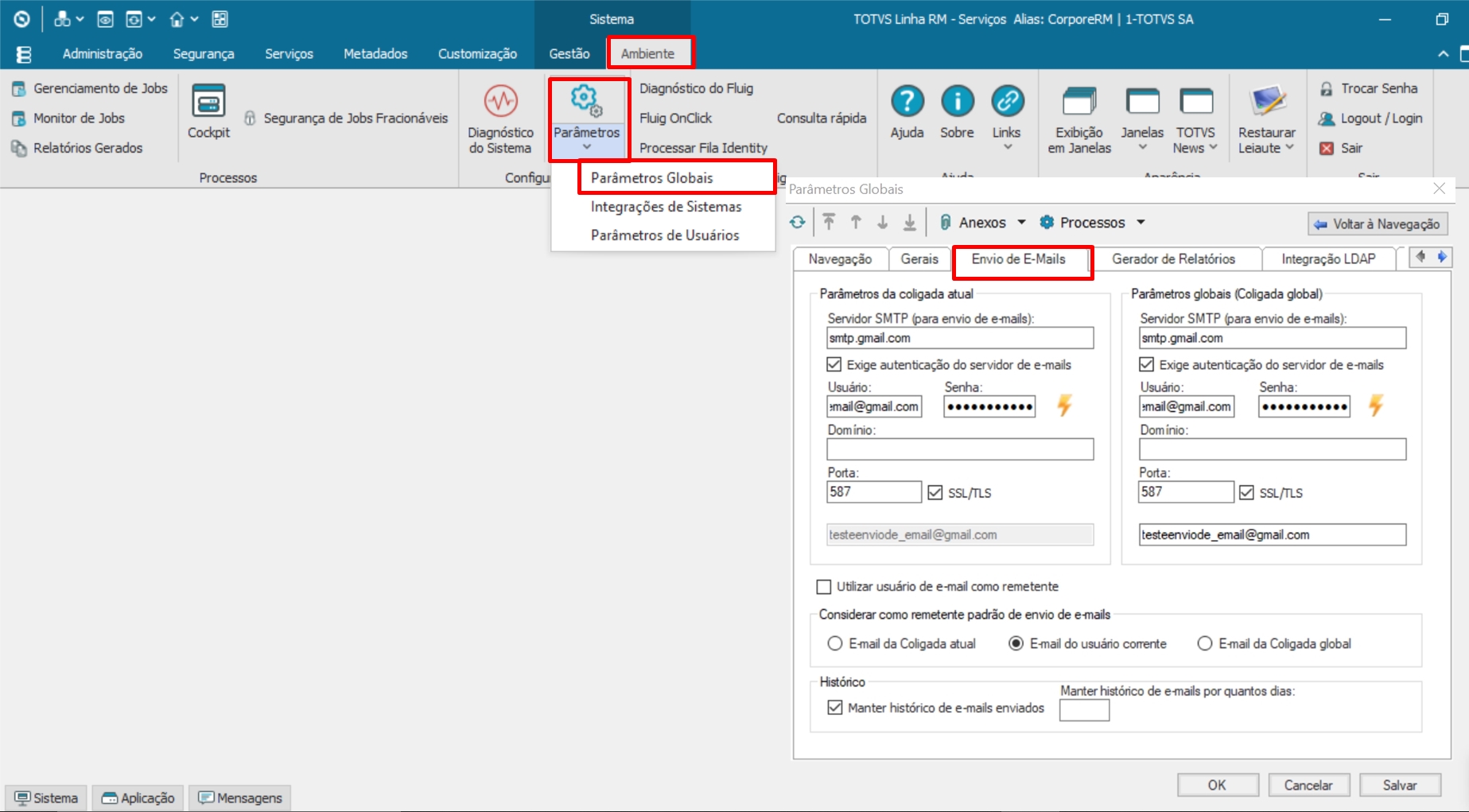Click Restaurar Leiaute icon
The height and width of the screenshot is (812, 1469).
pos(1267,101)
